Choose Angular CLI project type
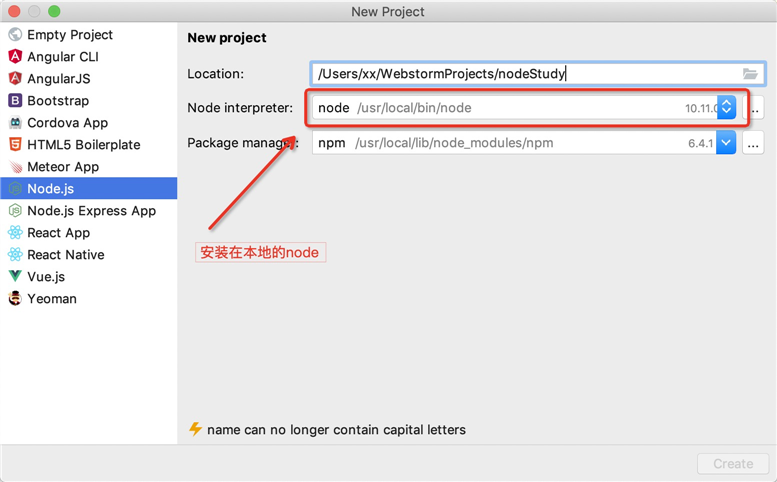777x482 pixels. 63,56
